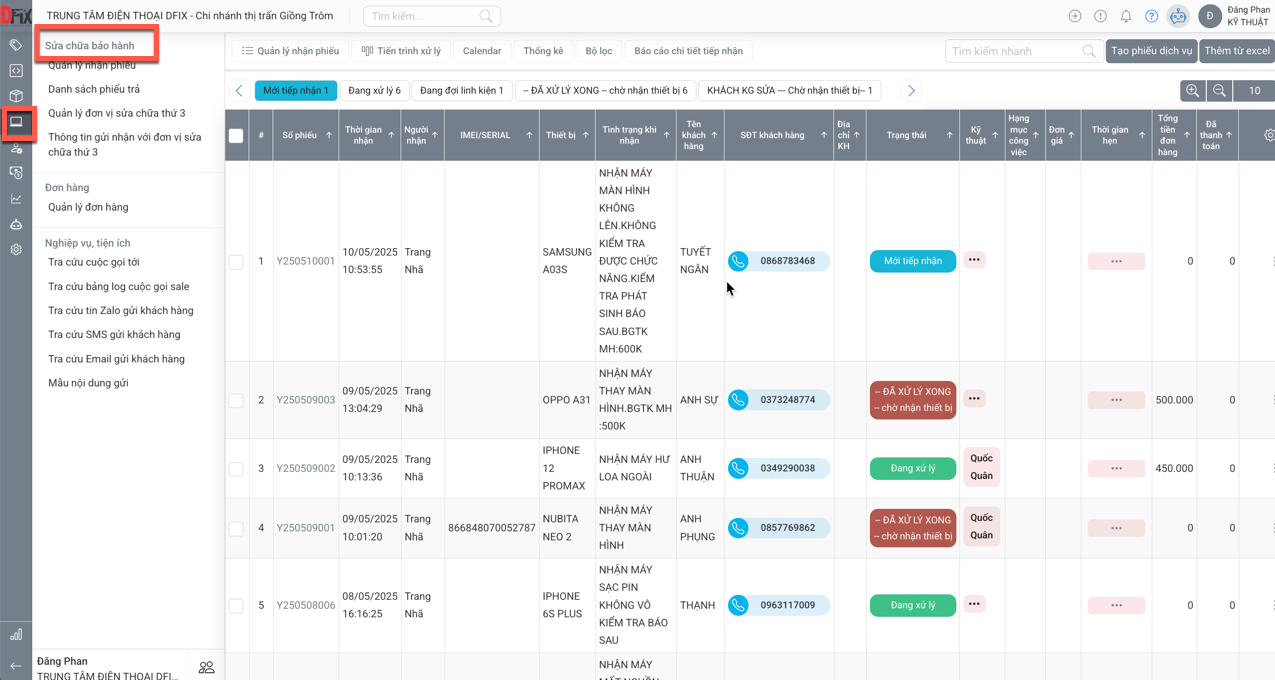The image size is (1275, 680).
Task: Select Mới tiếp nhận 1 tab
Action: point(296,91)
